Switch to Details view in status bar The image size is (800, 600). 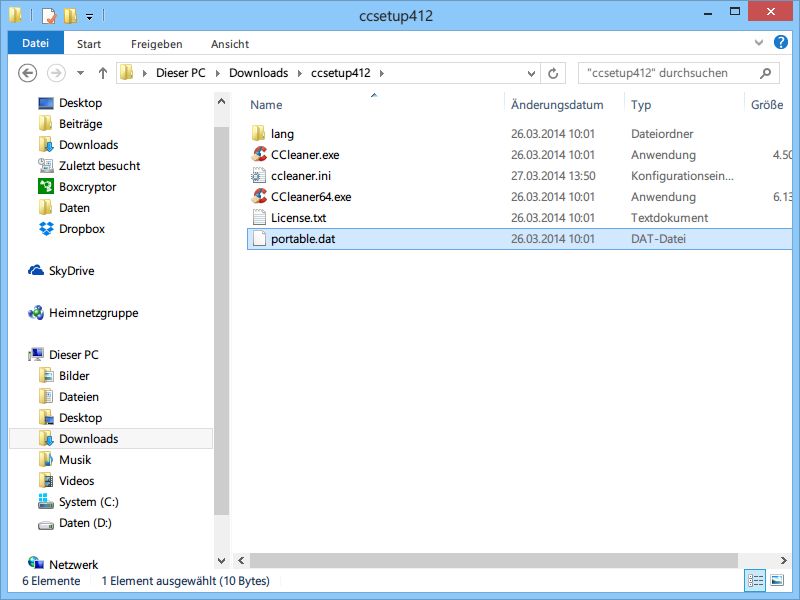pyautogui.click(x=755, y=581)
